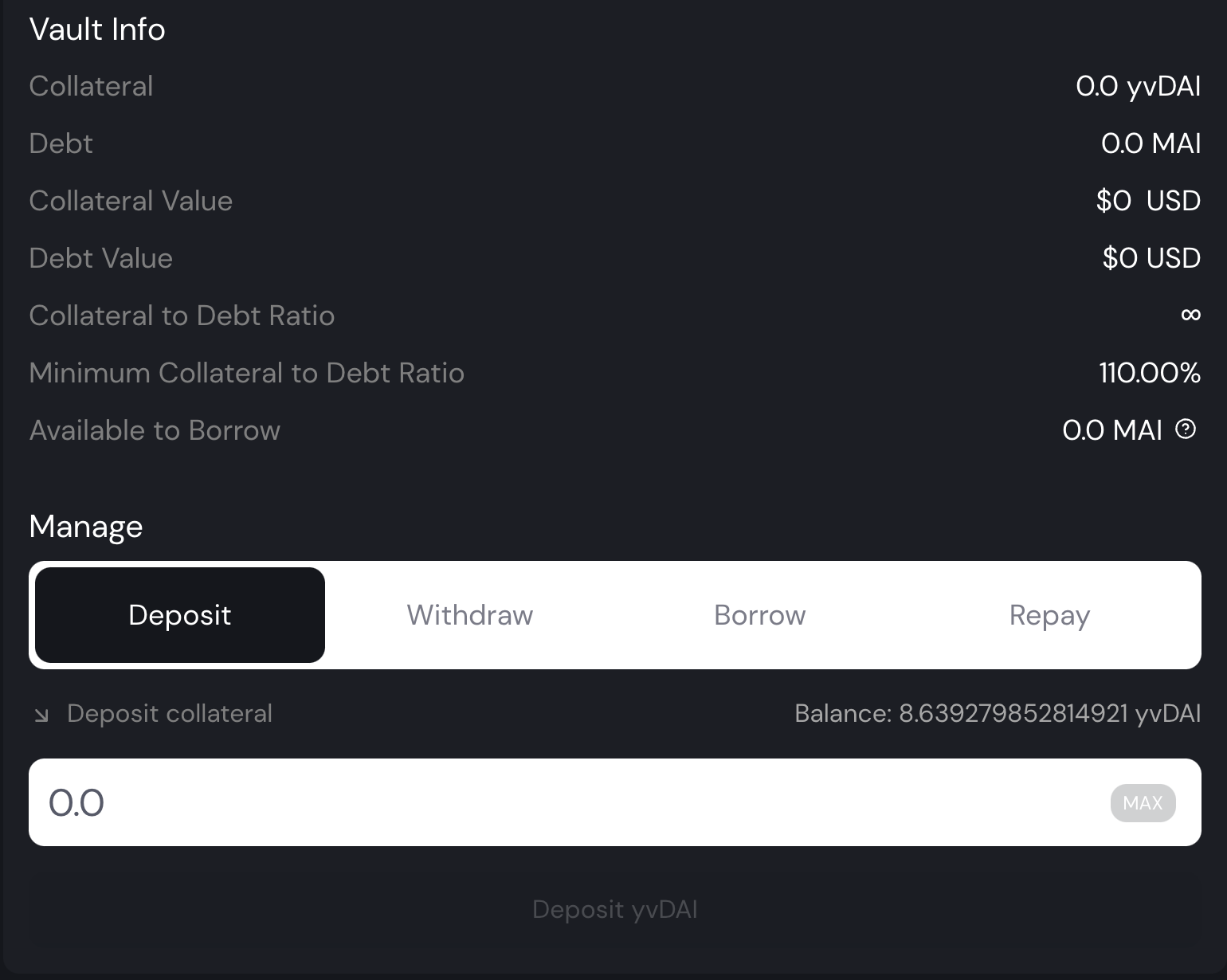Screen dimensions: 1227x980
Task: Switch to the Borrow tab
Action: [x=759, y=614]
